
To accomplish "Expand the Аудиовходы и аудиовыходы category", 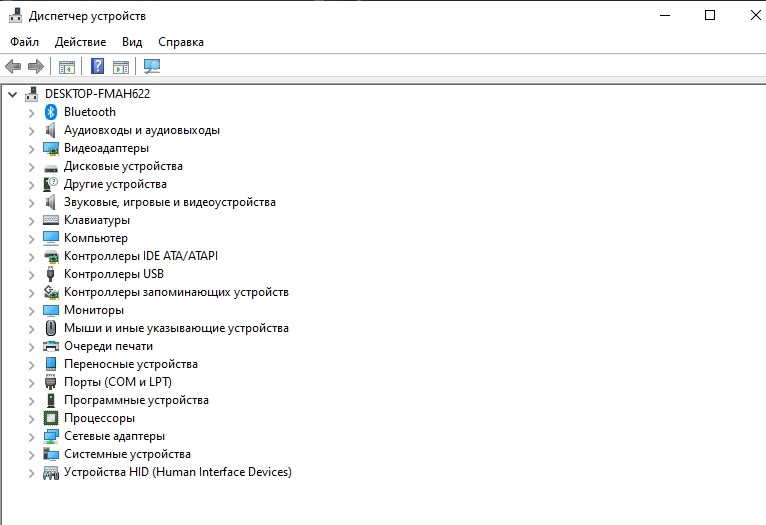I will click(32, 131).
